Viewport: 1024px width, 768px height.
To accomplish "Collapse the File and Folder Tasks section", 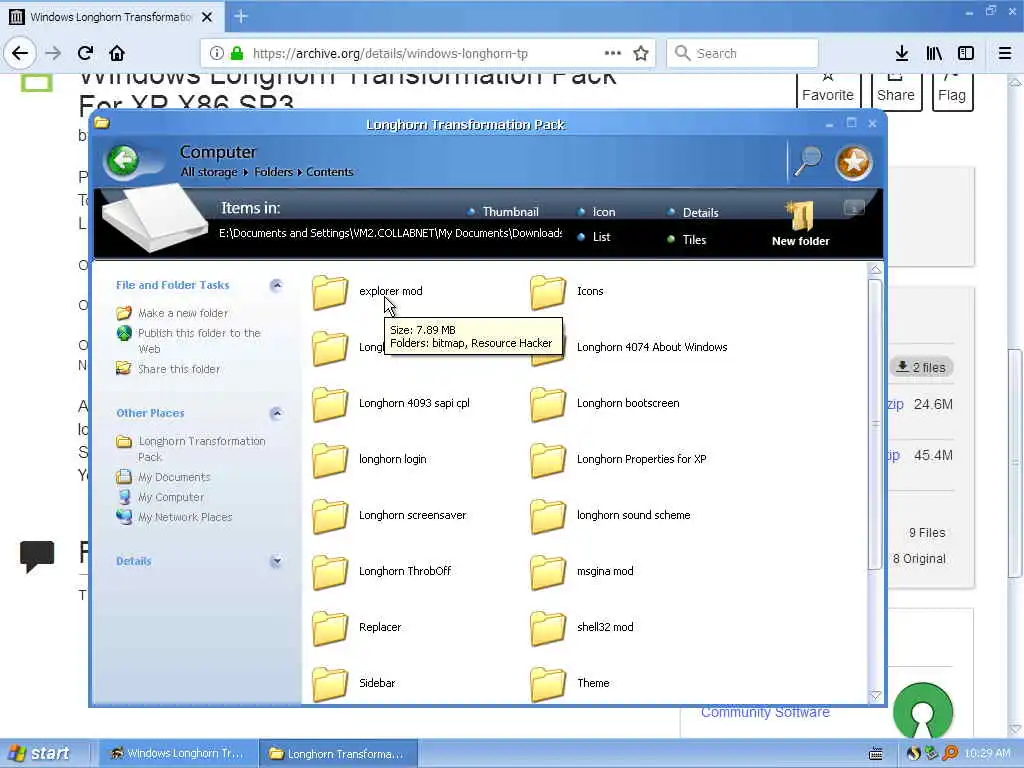I will (x=276, y=285).
